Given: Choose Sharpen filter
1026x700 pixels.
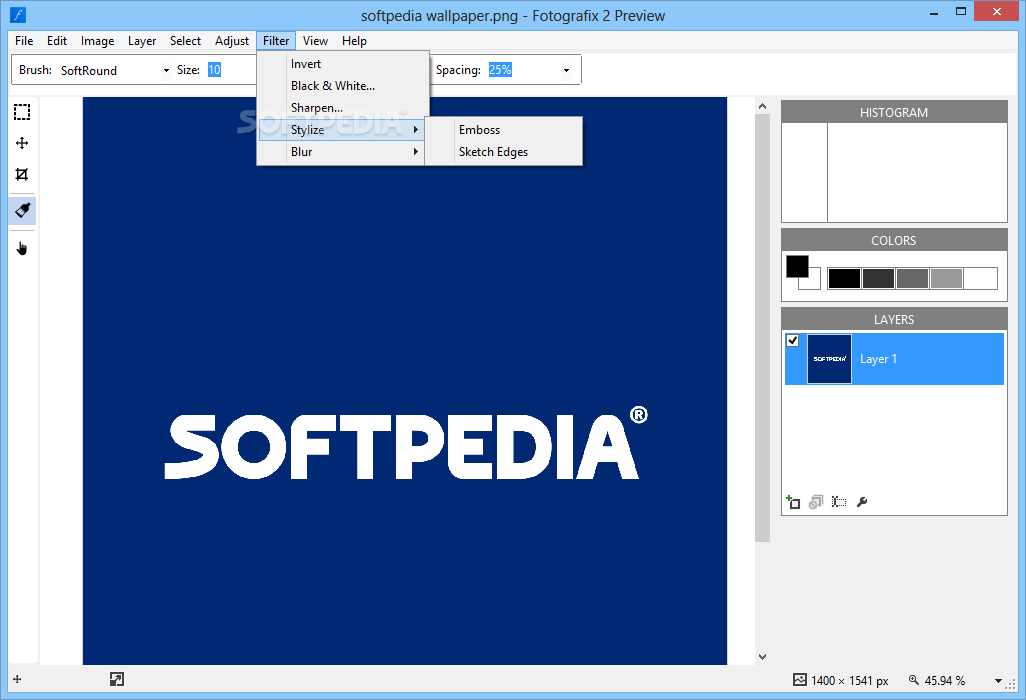Looking at the screenshot, I should coord(343,107).
